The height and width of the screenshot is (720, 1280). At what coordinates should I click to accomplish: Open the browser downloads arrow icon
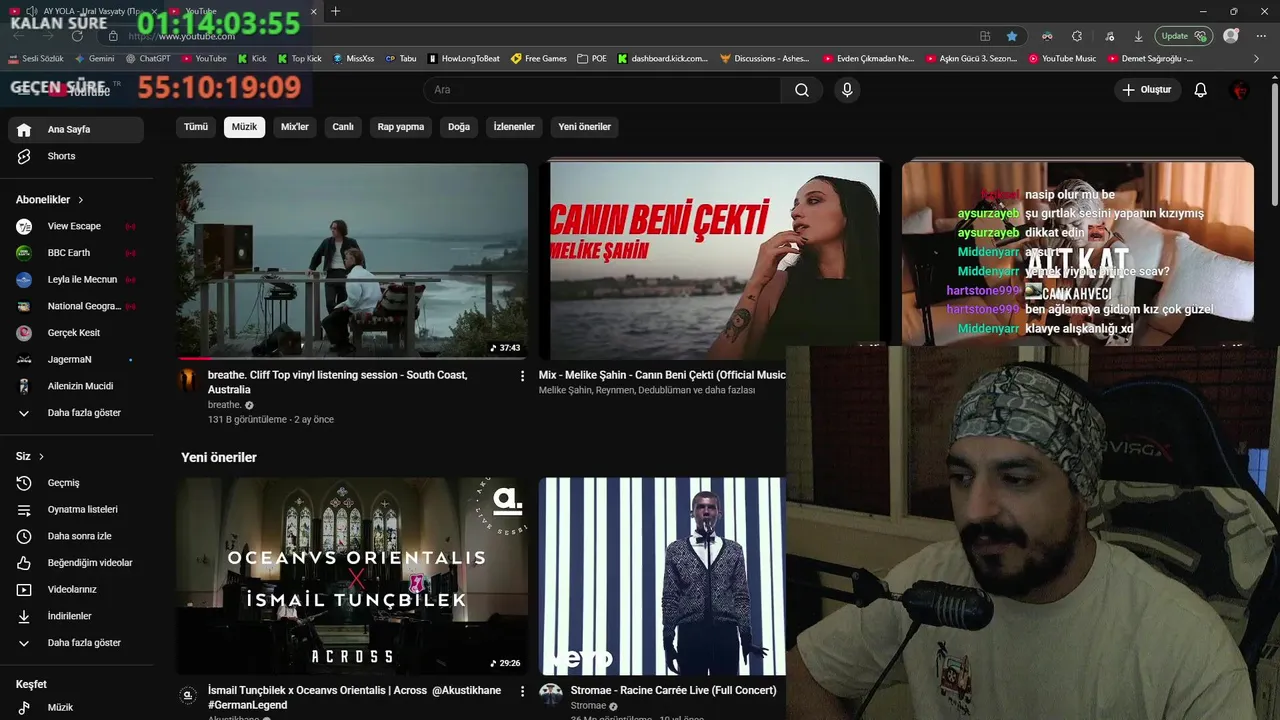[1138, 36]
